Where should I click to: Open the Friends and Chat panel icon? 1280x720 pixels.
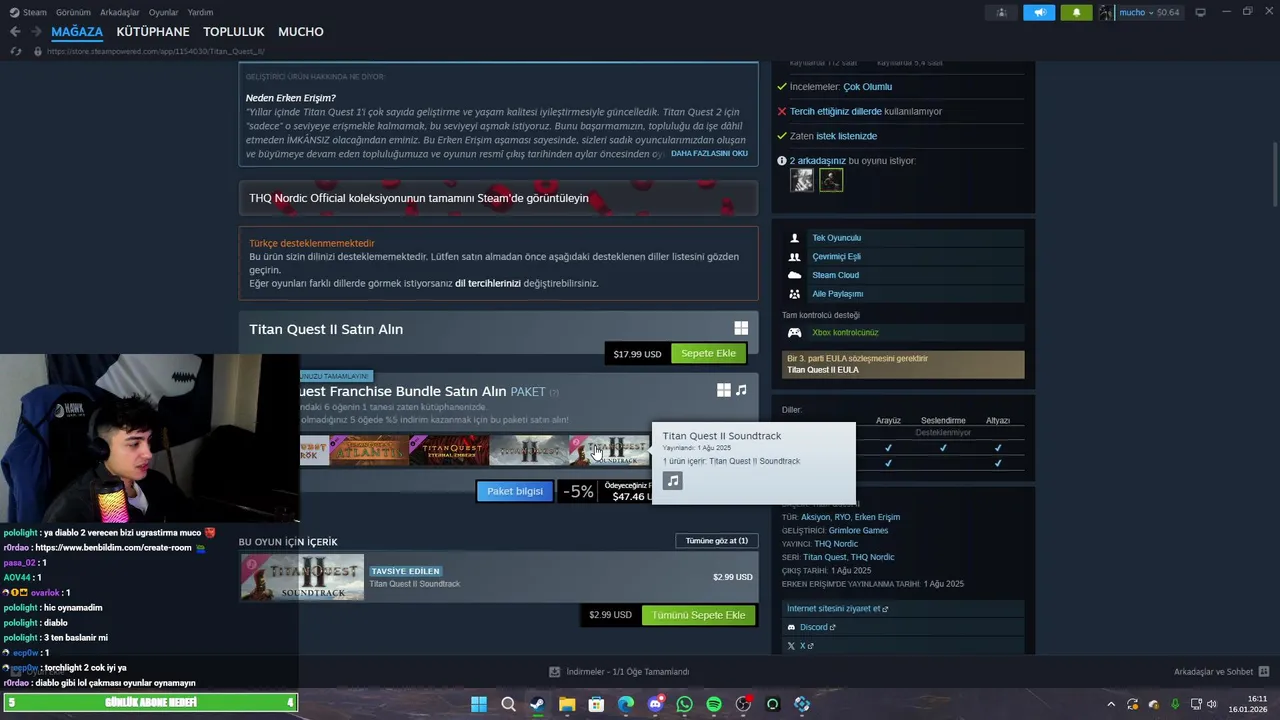pos(1264,672)
